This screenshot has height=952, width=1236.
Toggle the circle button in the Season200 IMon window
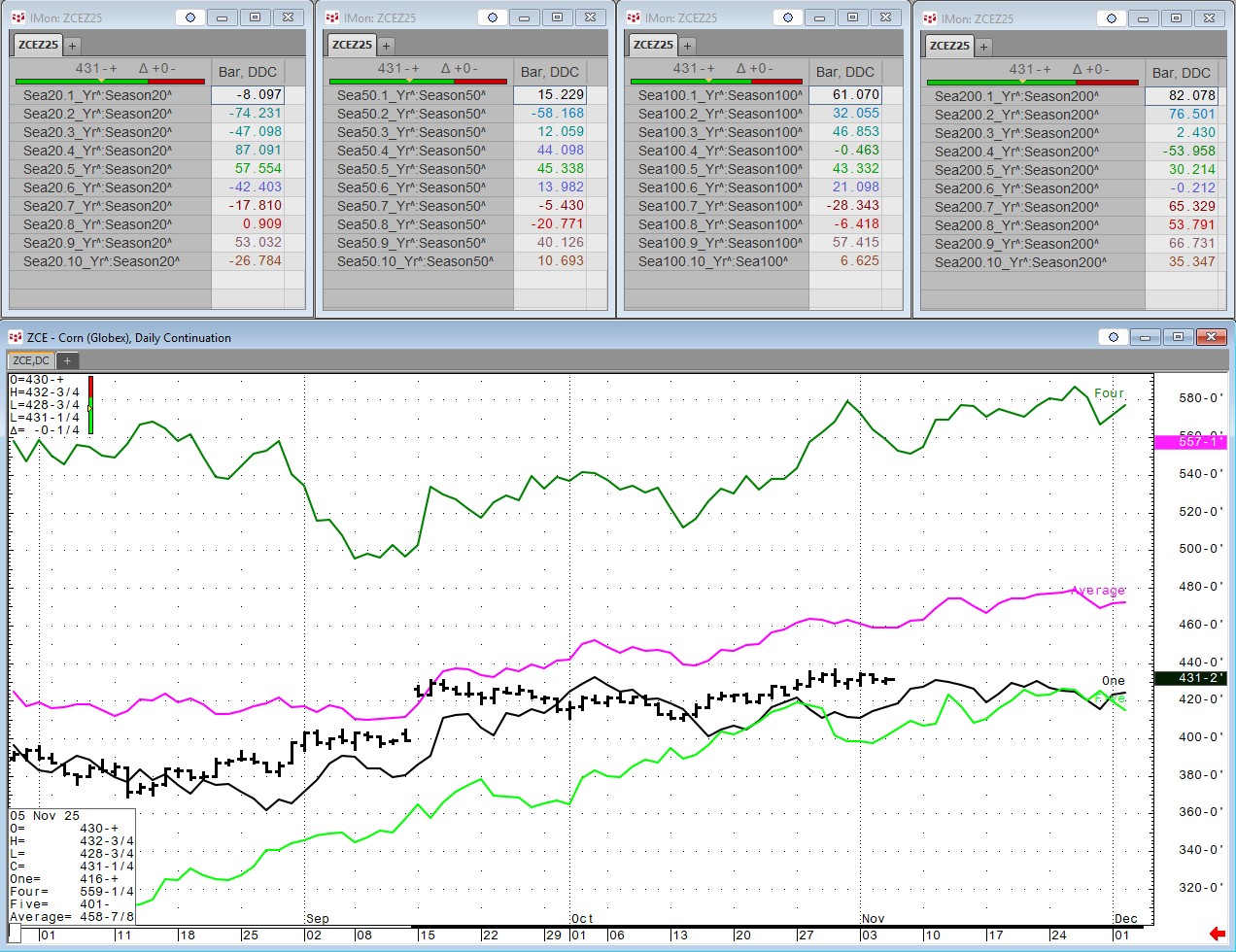click(x=1112, y=18)
